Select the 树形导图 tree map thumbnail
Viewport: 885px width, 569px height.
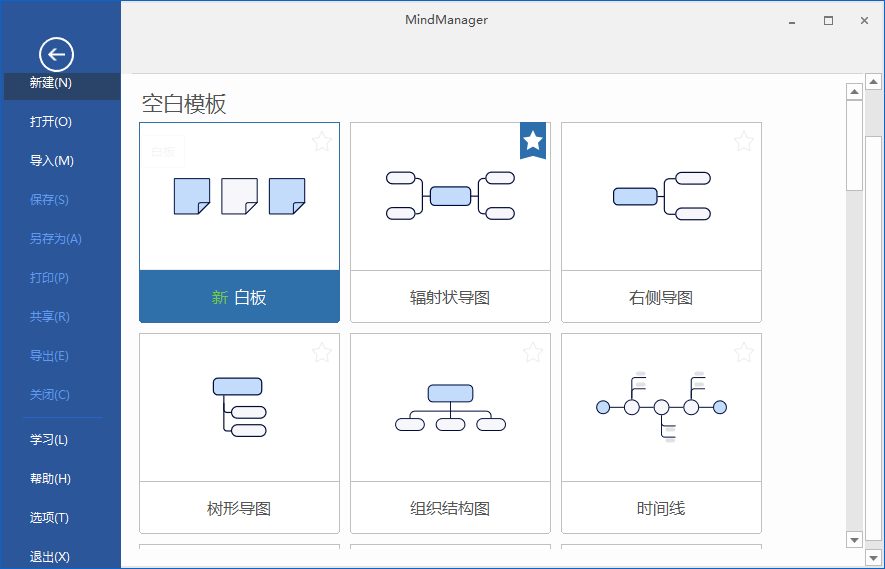coord(239,408)
